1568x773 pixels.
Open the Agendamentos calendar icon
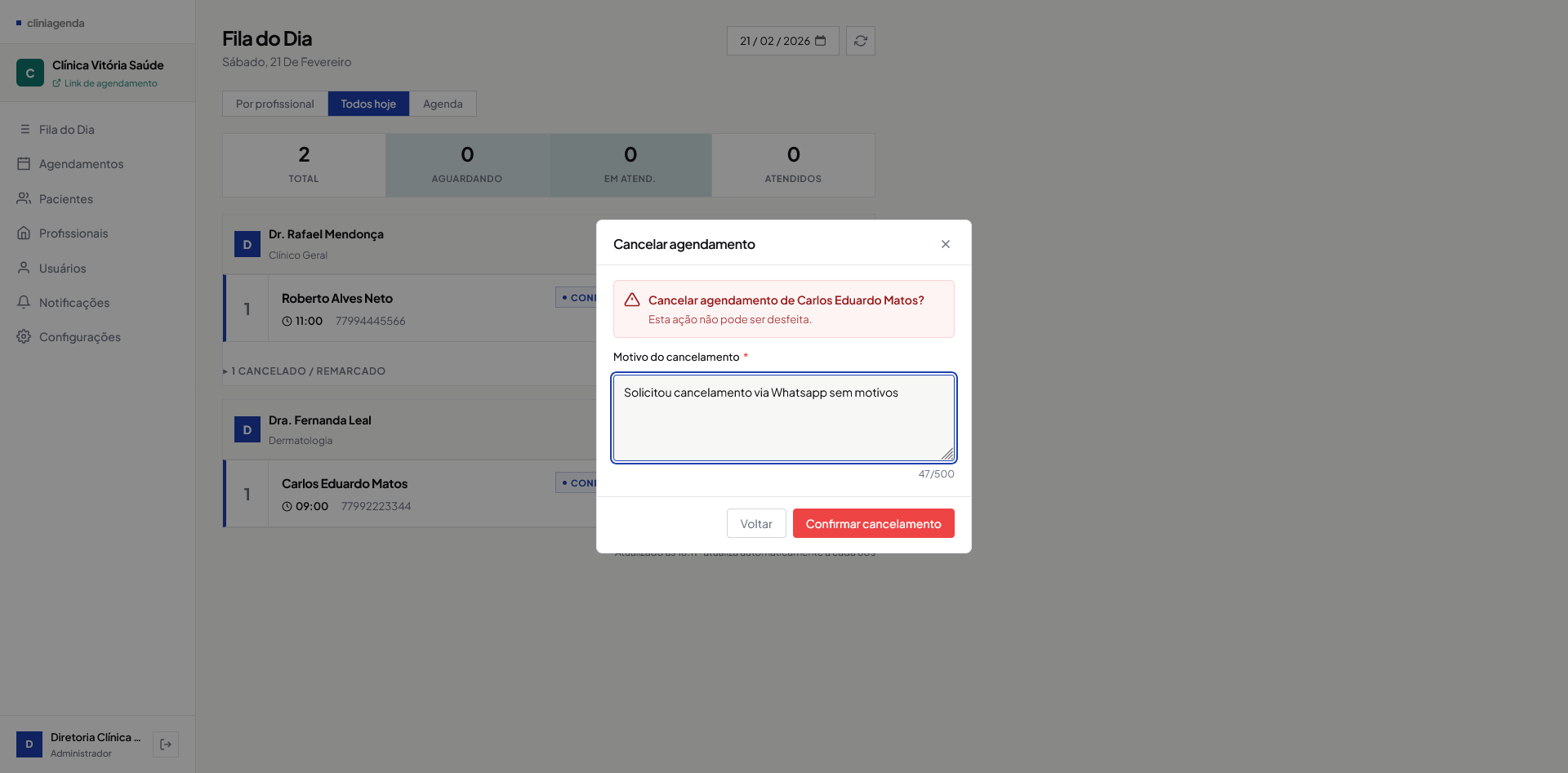tap(24, 163)
